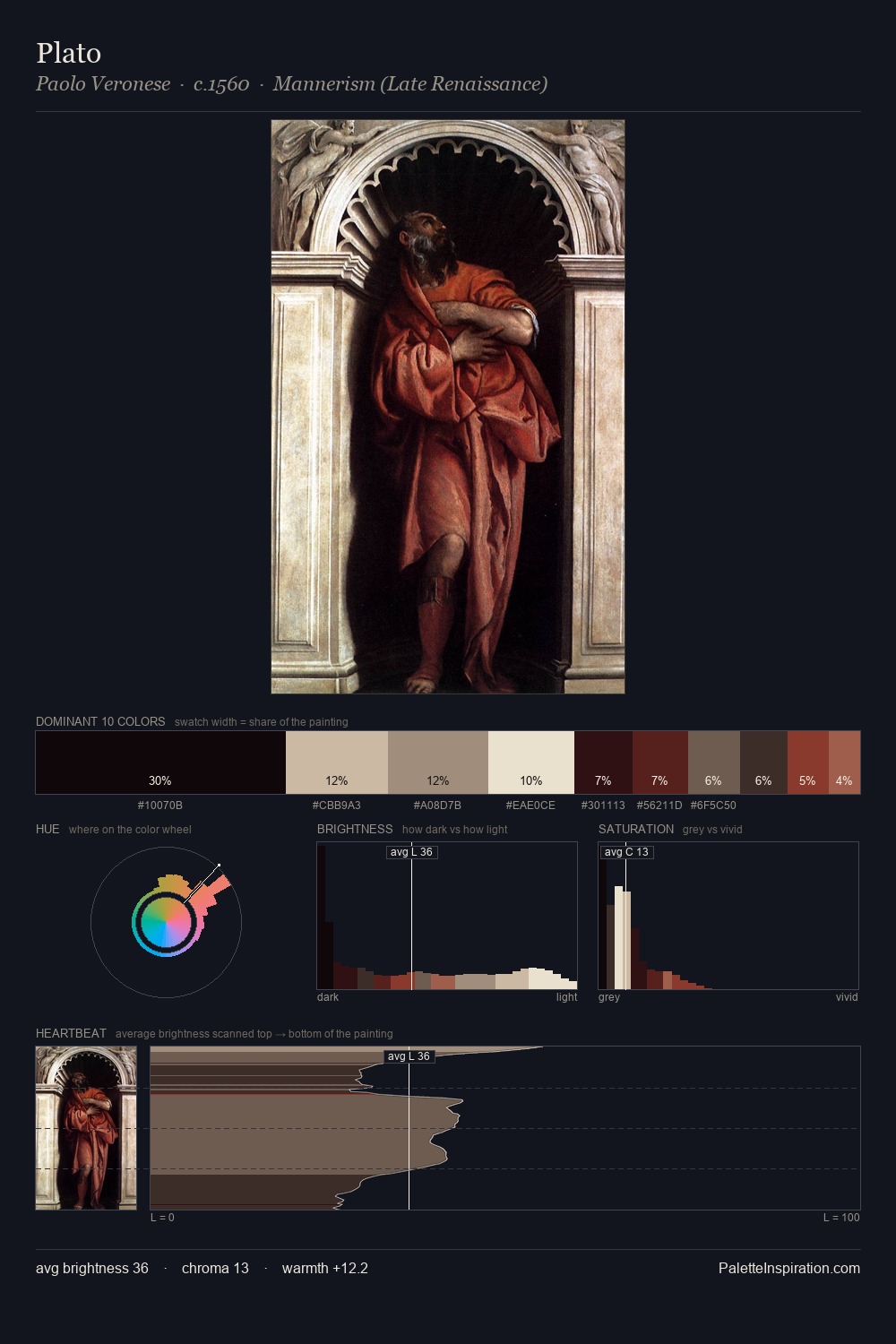Click 'avg L 36' tag in Heartbeat chart
Image resolution: width=896 pixels, height=1344 pixels.
409,1056
